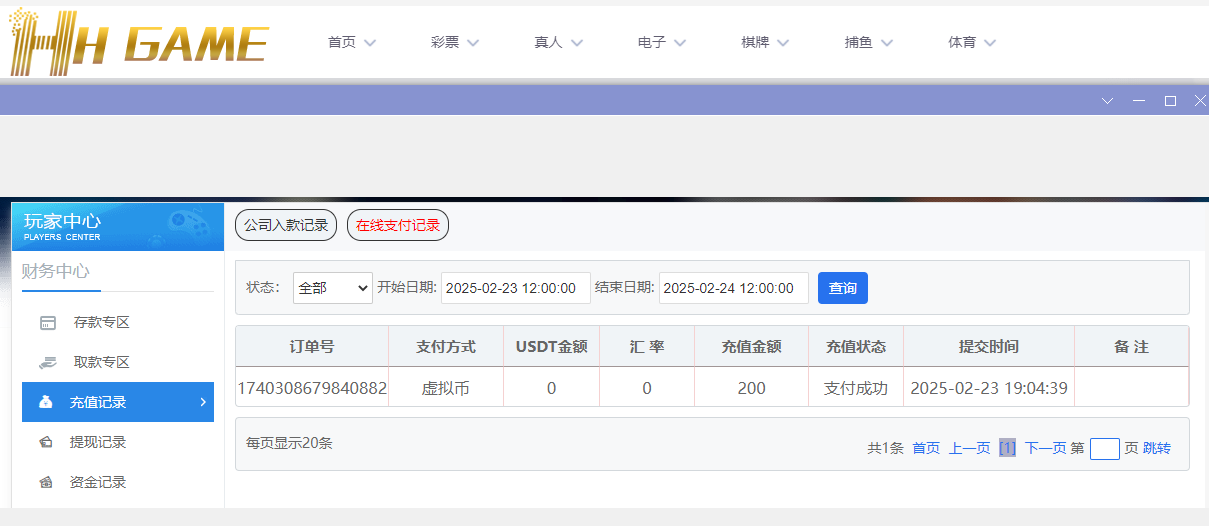Image resolution: width=1209 pixels, height=526 pixels.
Task: Click the page number input box
Action: coord(1104,448)
